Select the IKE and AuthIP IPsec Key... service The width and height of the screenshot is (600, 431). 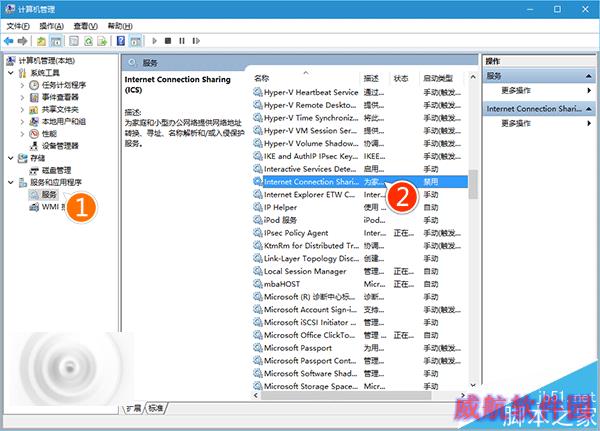pyautogui.click(x=360, y=156)
